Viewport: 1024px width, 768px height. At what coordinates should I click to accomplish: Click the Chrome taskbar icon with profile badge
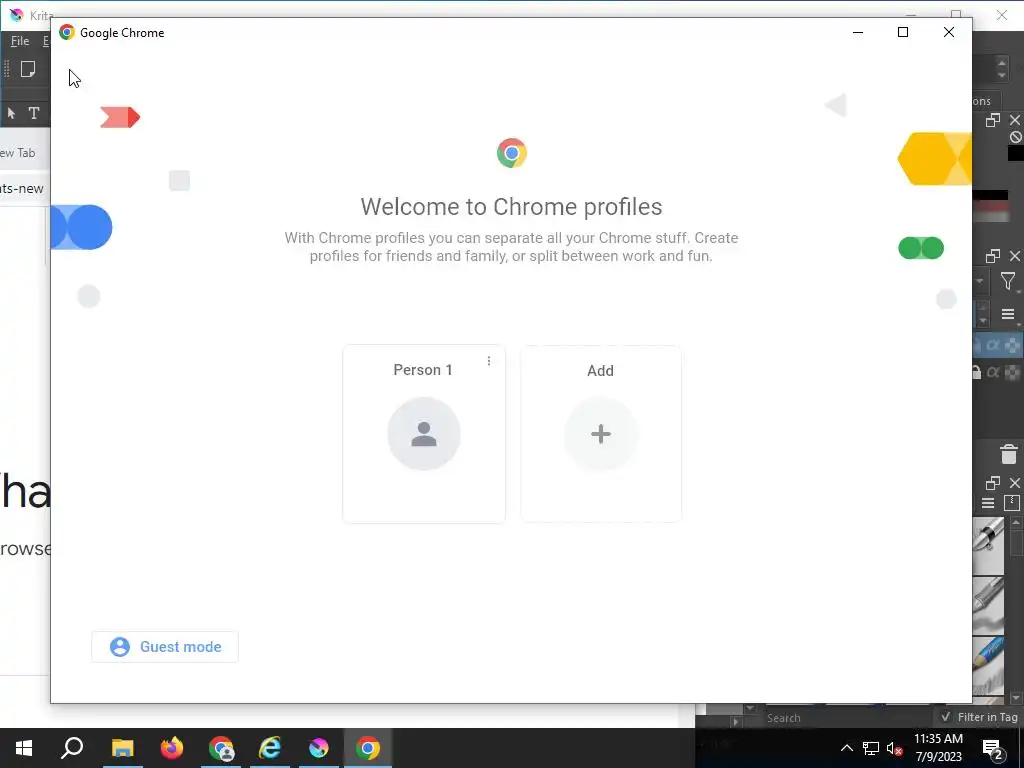pos(221,748)
